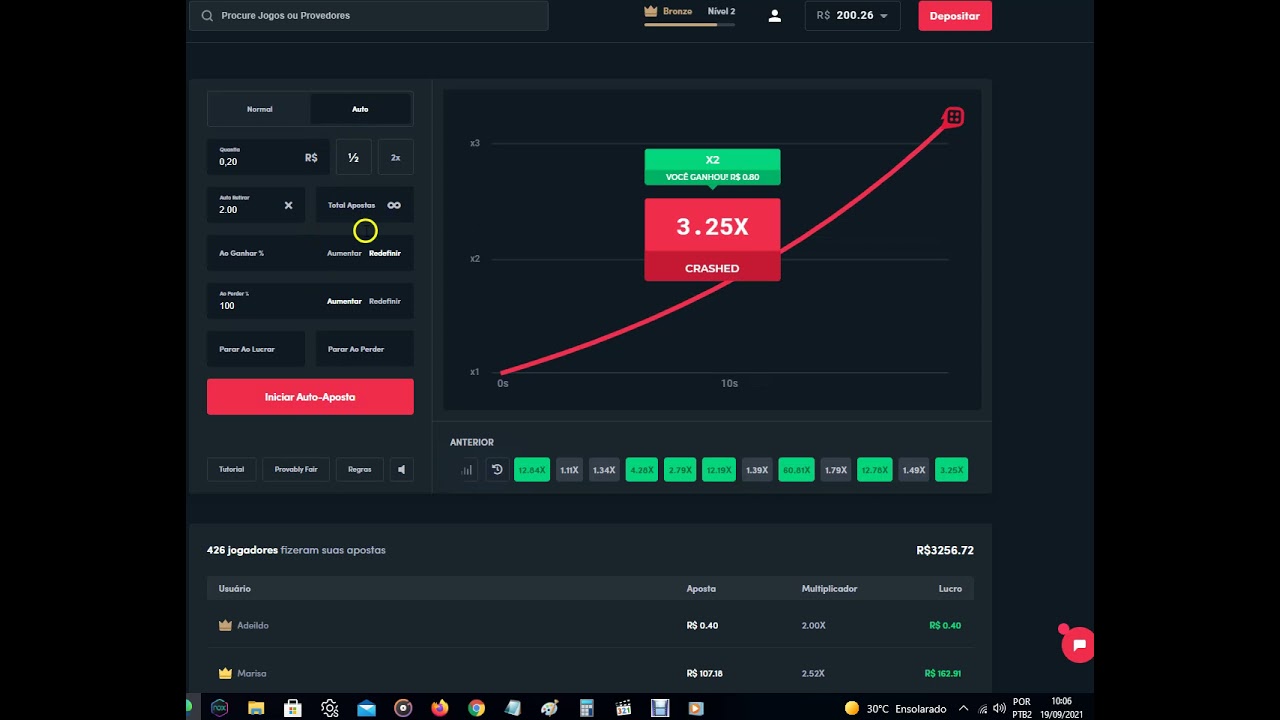
Task: Open Nox app in taskbar
Action: (x=219, y=708)
